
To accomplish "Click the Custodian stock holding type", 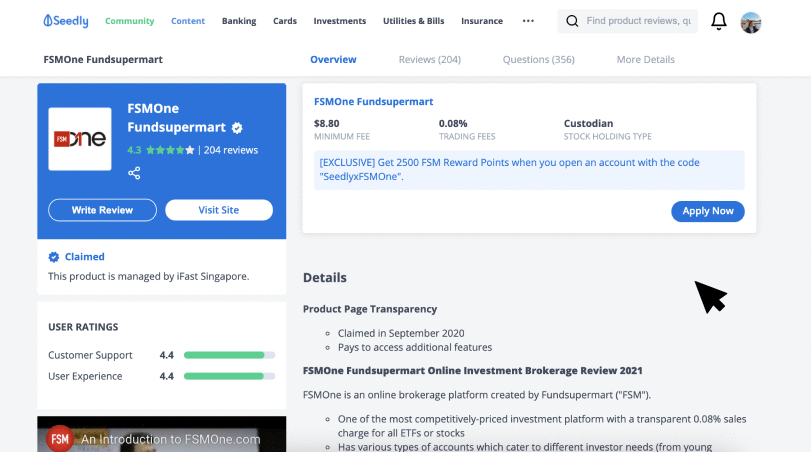I will point(588,124).
